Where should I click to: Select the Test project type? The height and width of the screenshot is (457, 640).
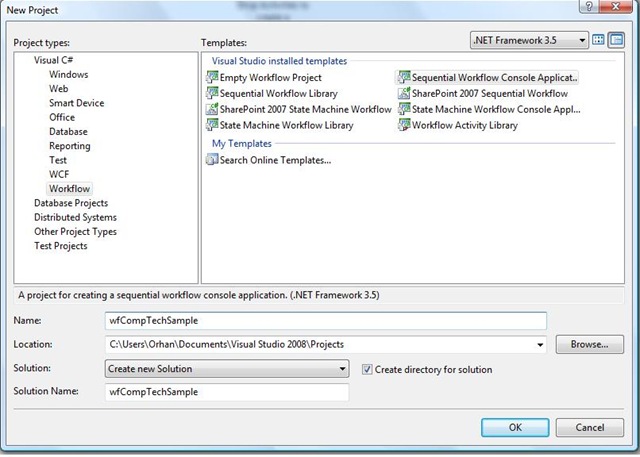coord(58,160)
